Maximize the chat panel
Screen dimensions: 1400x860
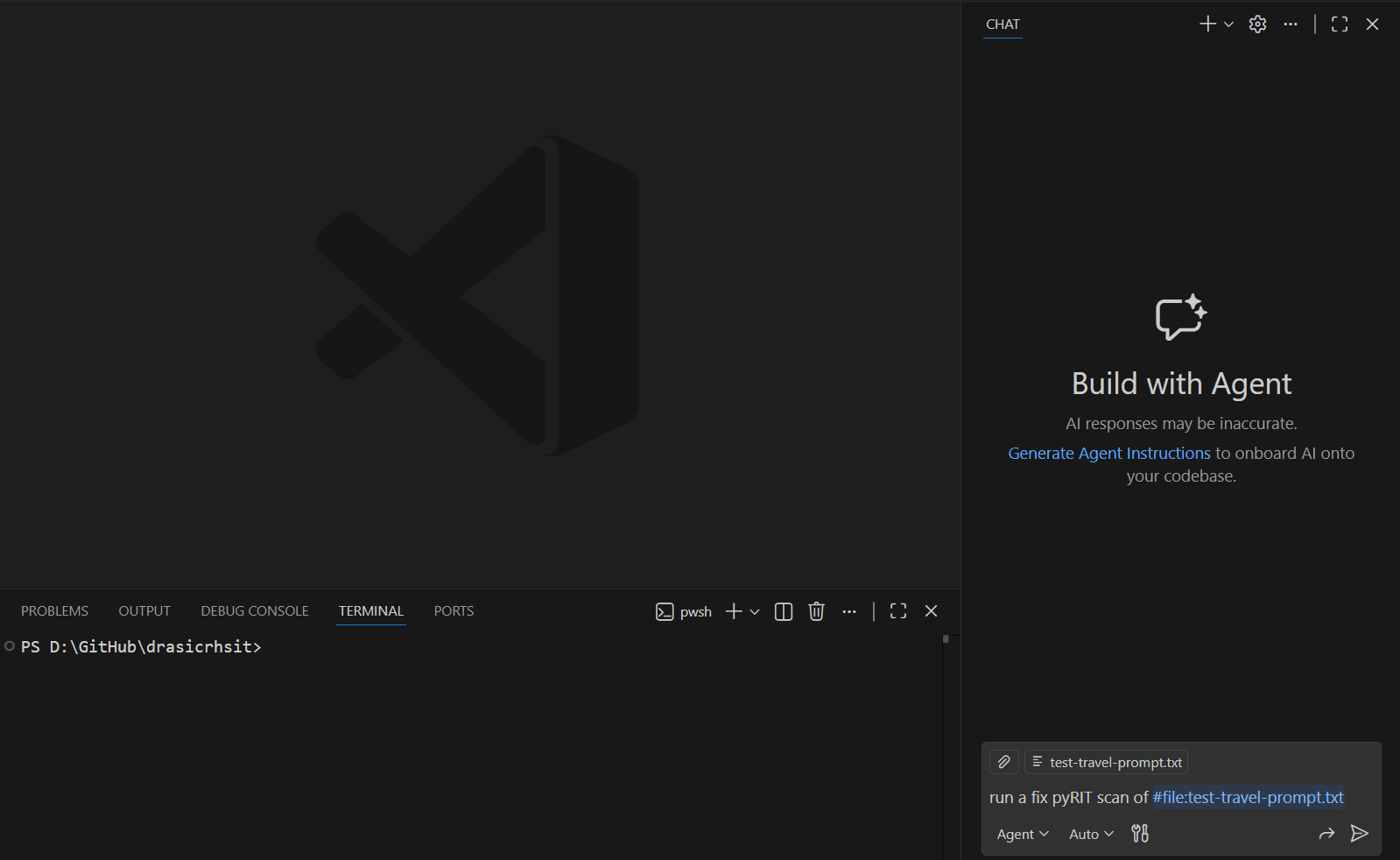1339,25
